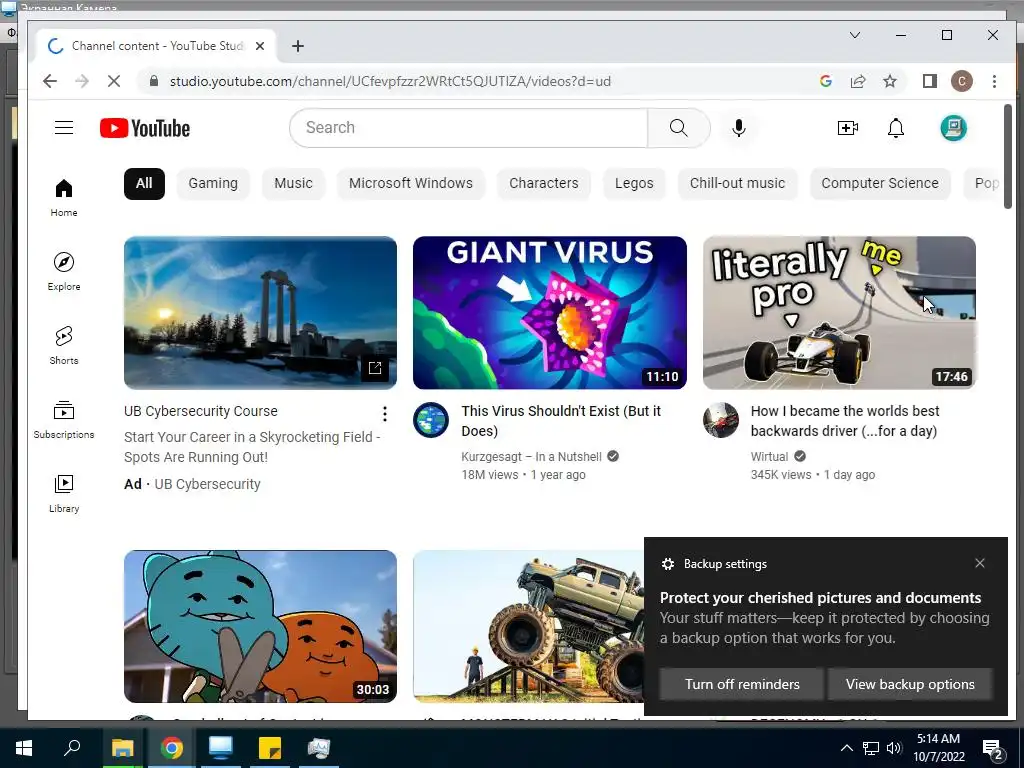This screenshot has height=768, width=1024.
Task: Open Windows taskbar search
Action: click(x=72, y=748)
